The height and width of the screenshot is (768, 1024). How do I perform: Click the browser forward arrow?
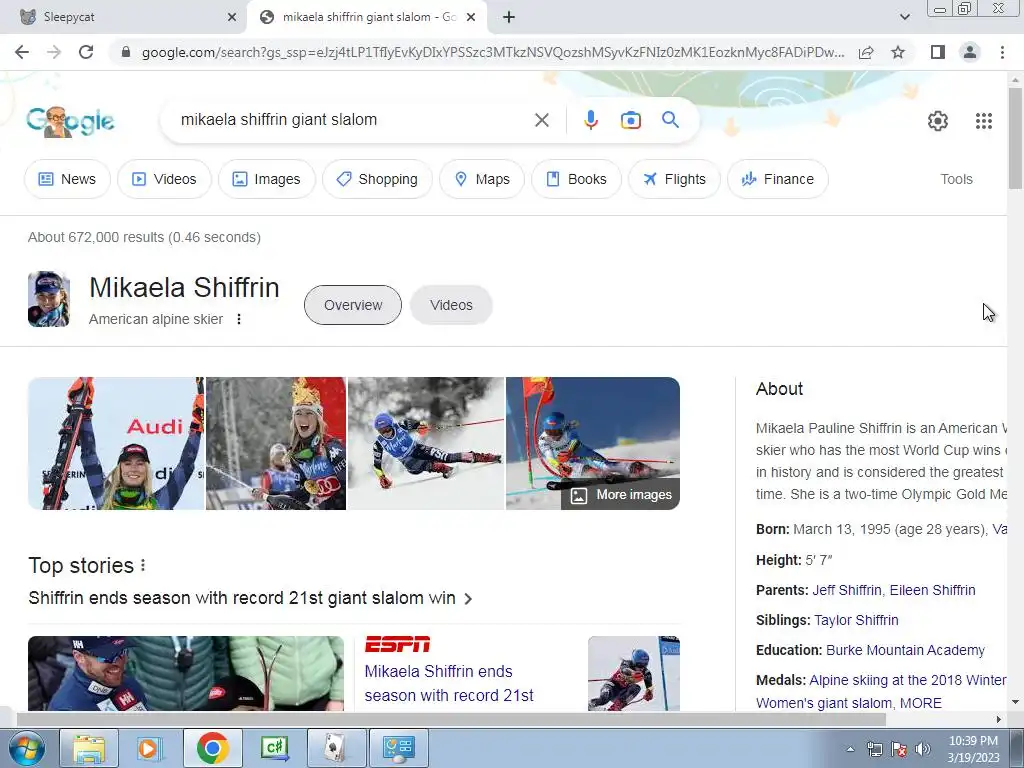coord(54,52)
